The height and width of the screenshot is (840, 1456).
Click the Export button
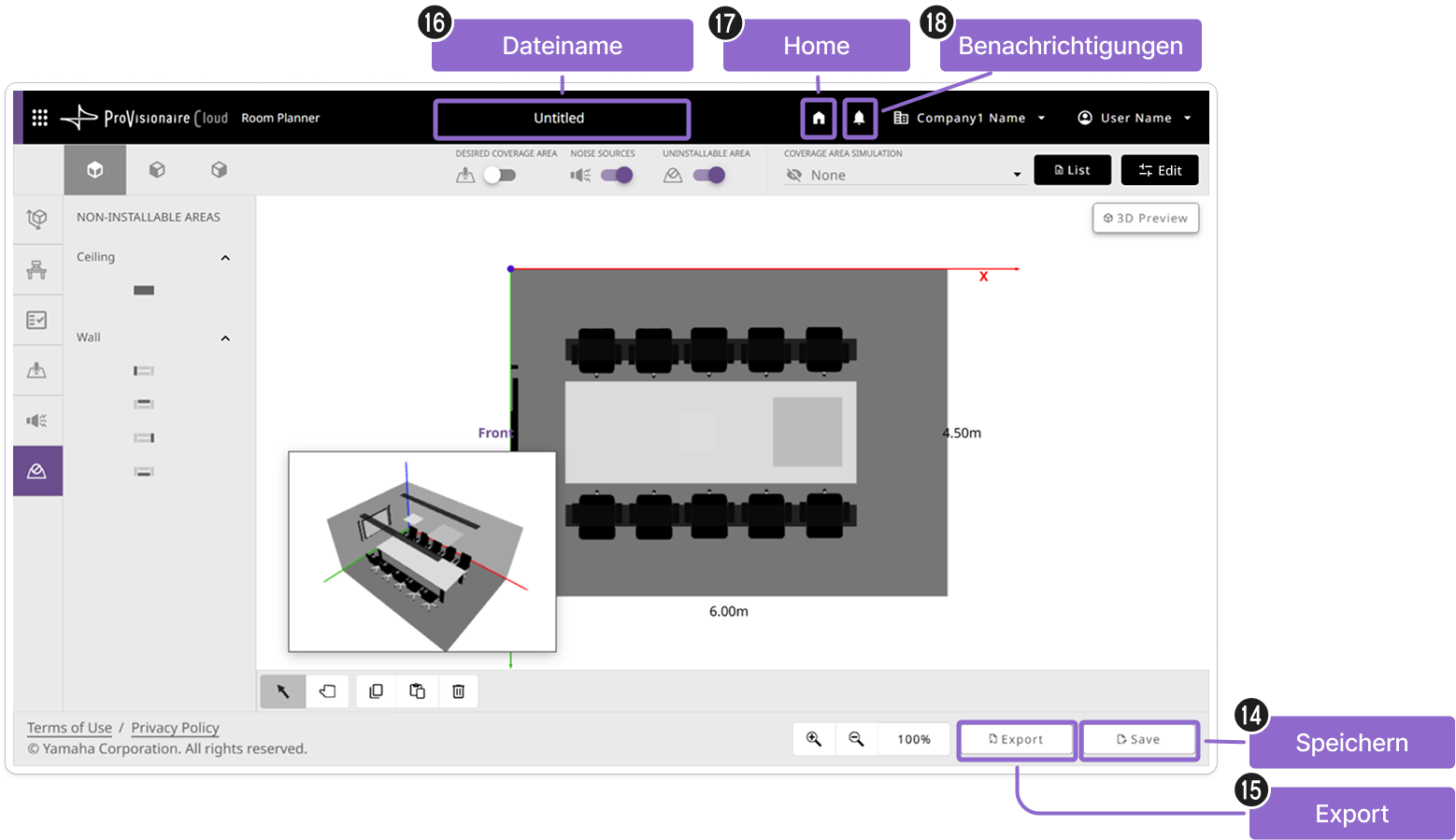pos(1017,739)
